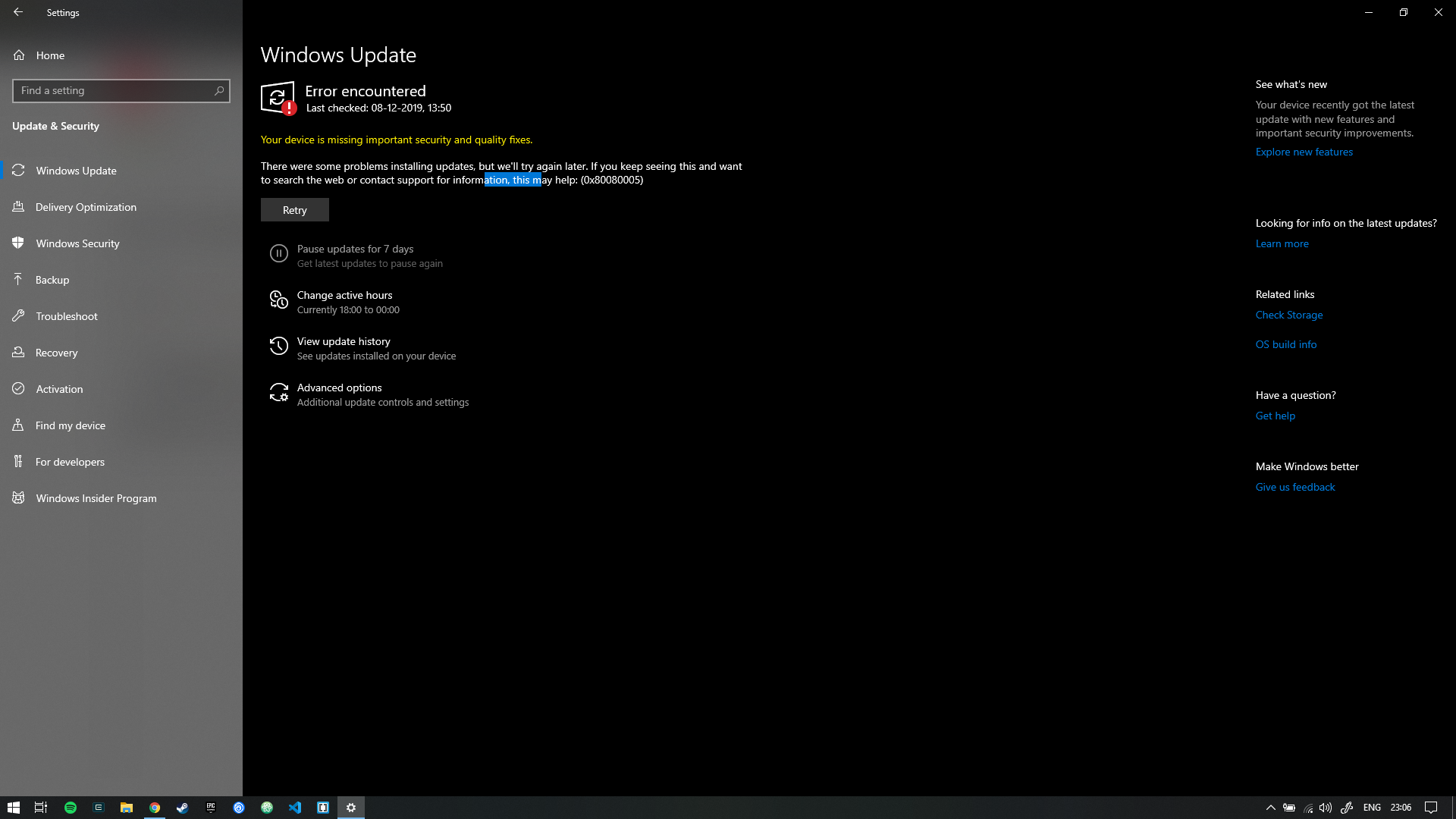1456x819 pixels.
Task: Click Explore new features link
Action: click(1304, 152)
